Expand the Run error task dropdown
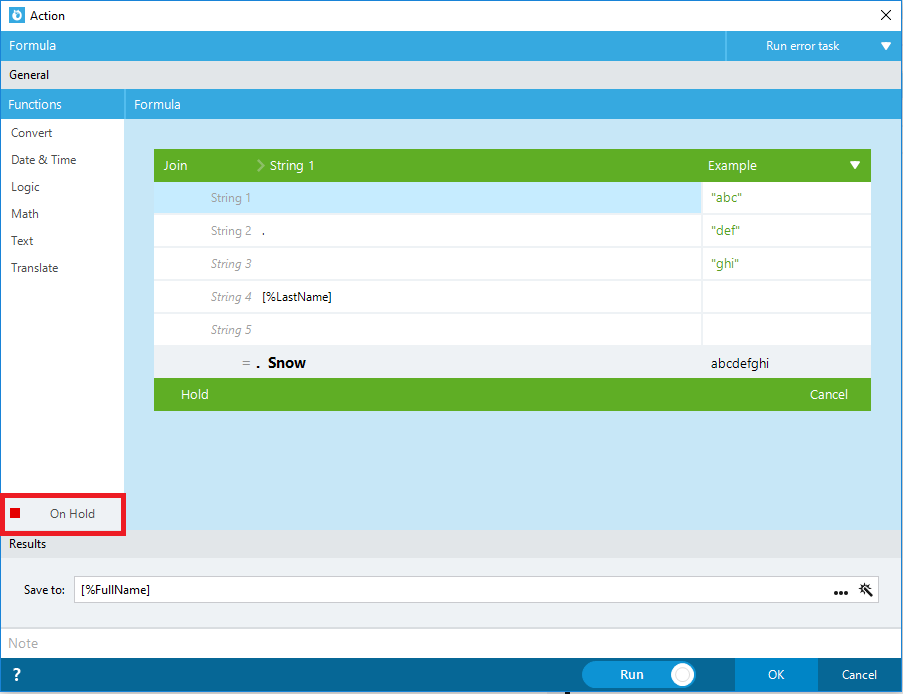The image size is (903, 694). pos(886,46)
